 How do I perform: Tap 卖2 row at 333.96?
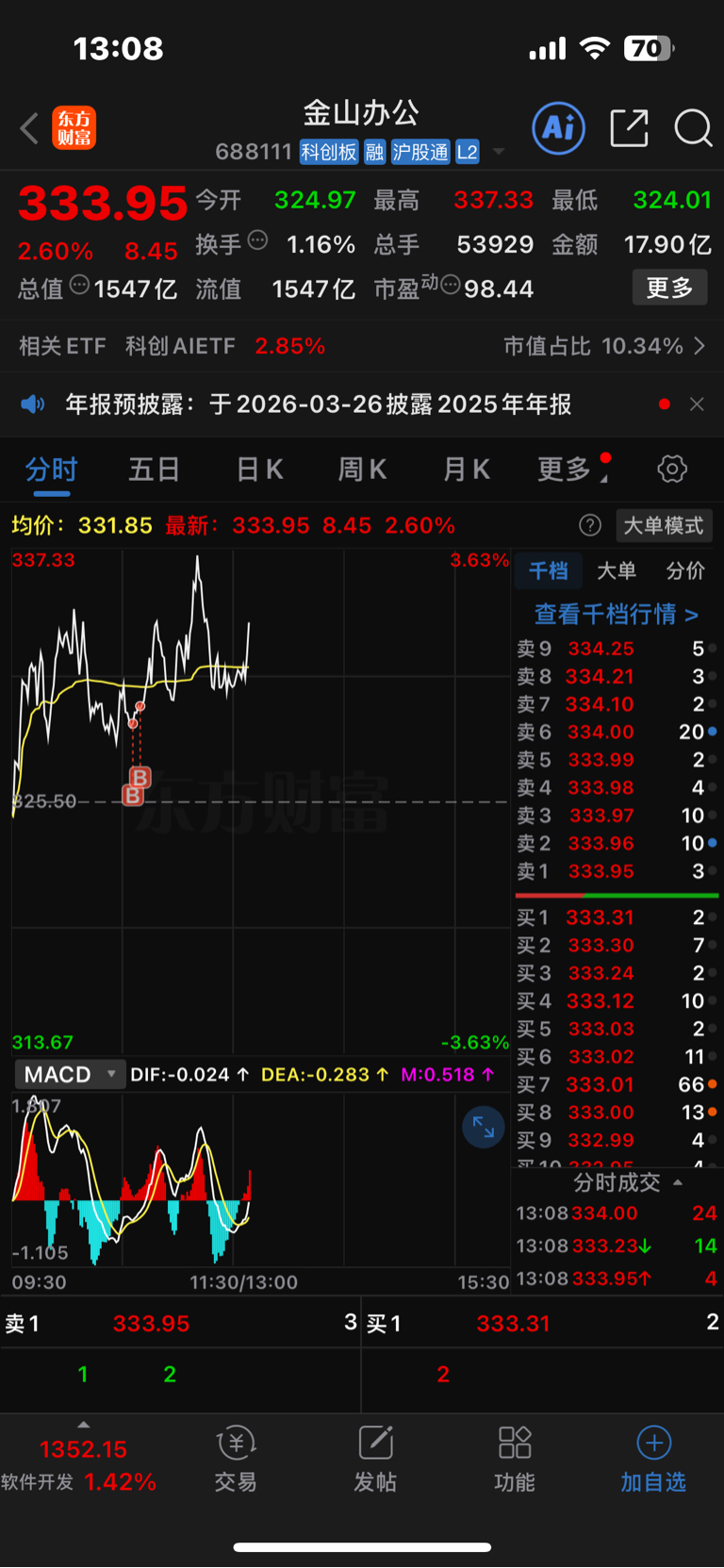coord(617,843)
